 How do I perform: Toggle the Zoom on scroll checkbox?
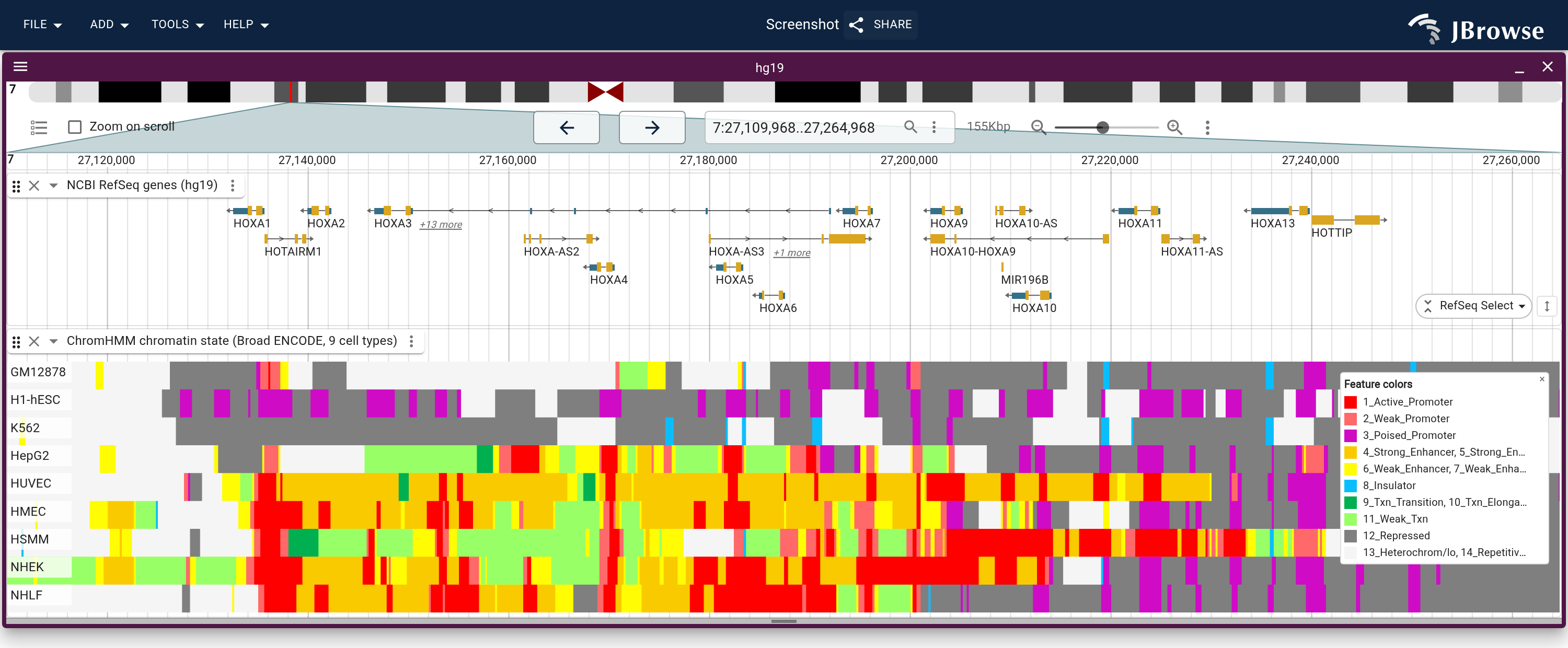point(75,126)
